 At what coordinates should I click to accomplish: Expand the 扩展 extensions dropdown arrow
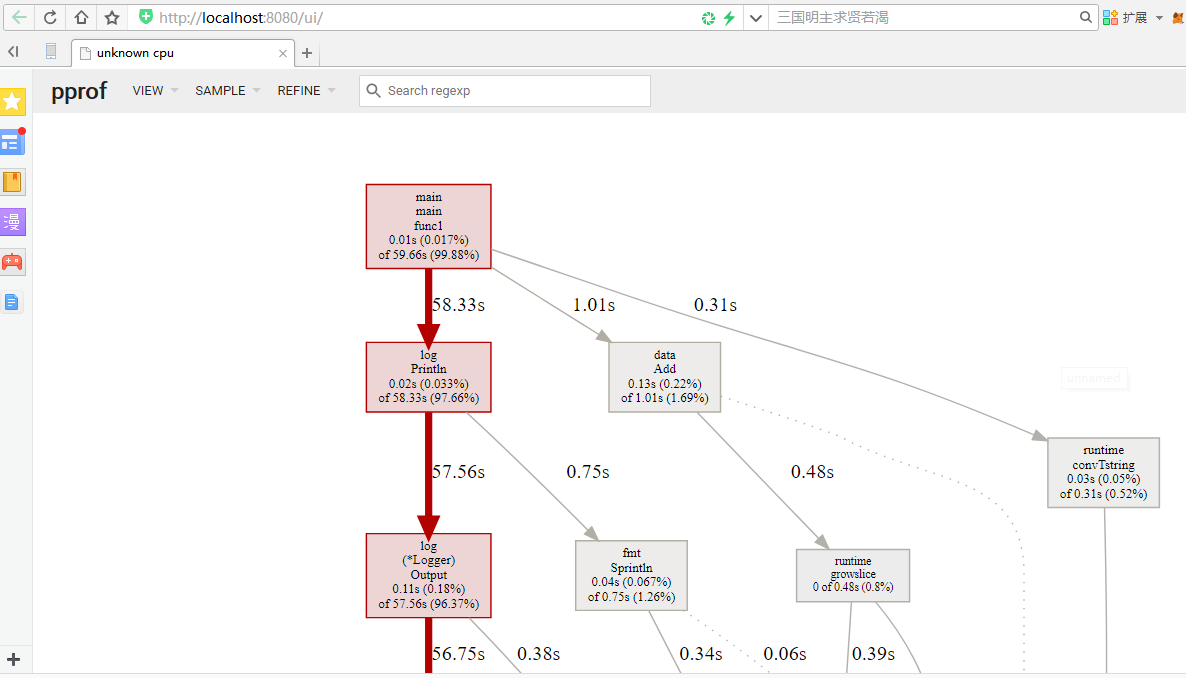coord(1160,17)
